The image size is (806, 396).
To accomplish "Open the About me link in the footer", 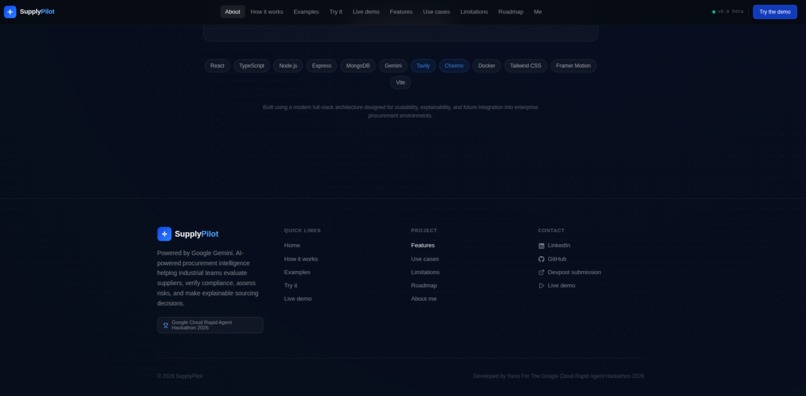I will tap(424, 299).
